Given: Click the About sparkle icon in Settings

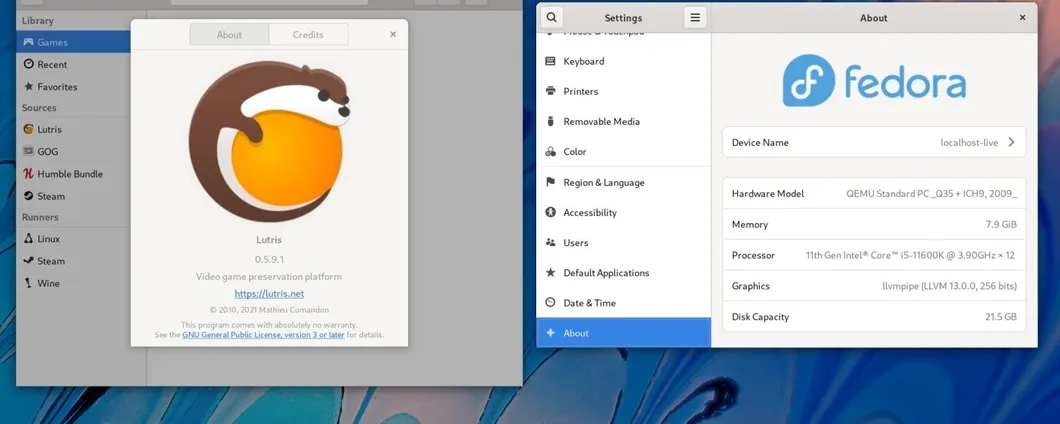Looking at the screenshot, I should pyautogui.click(x=550, y=333).
